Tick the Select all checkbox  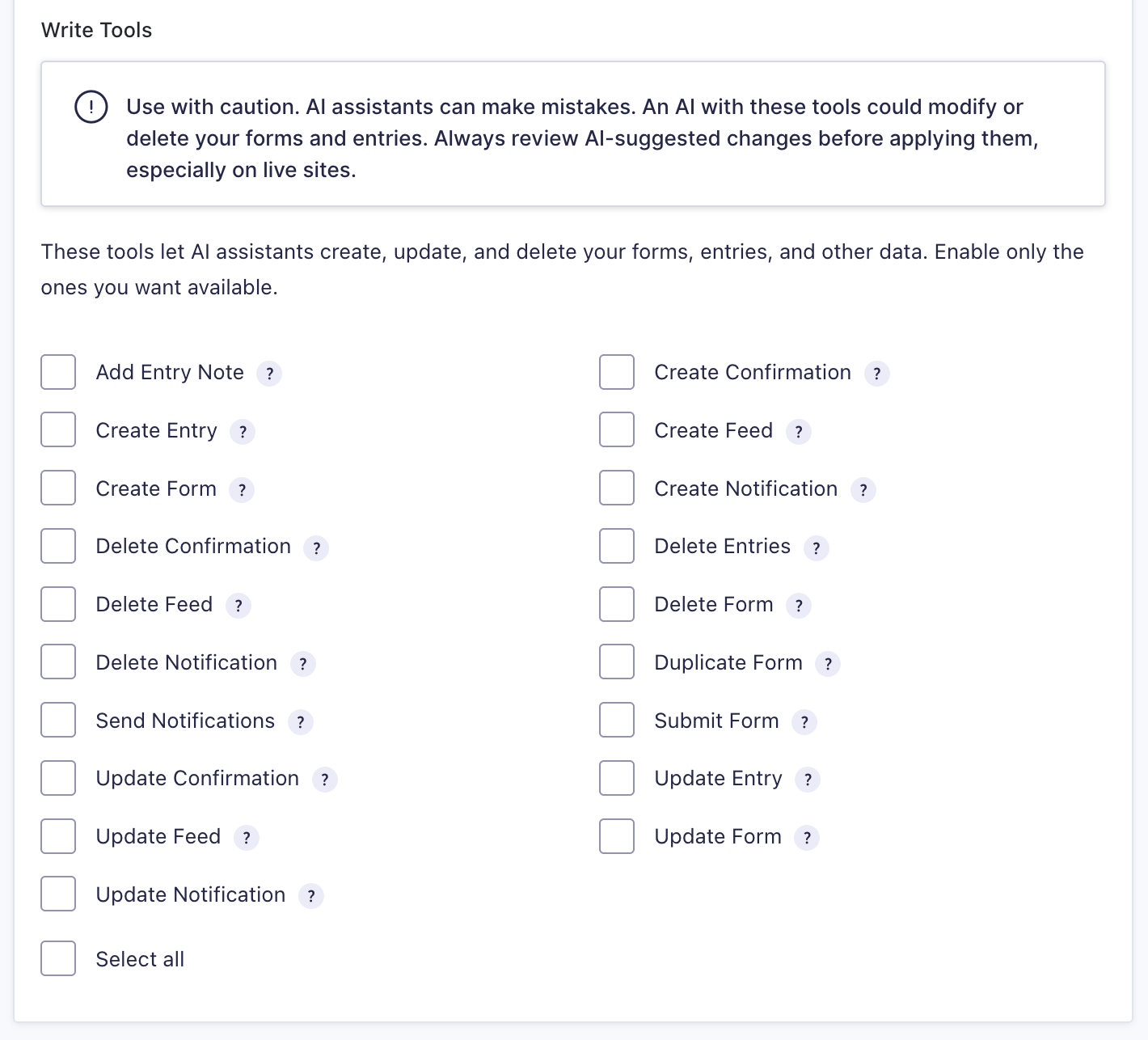point(58,958)
